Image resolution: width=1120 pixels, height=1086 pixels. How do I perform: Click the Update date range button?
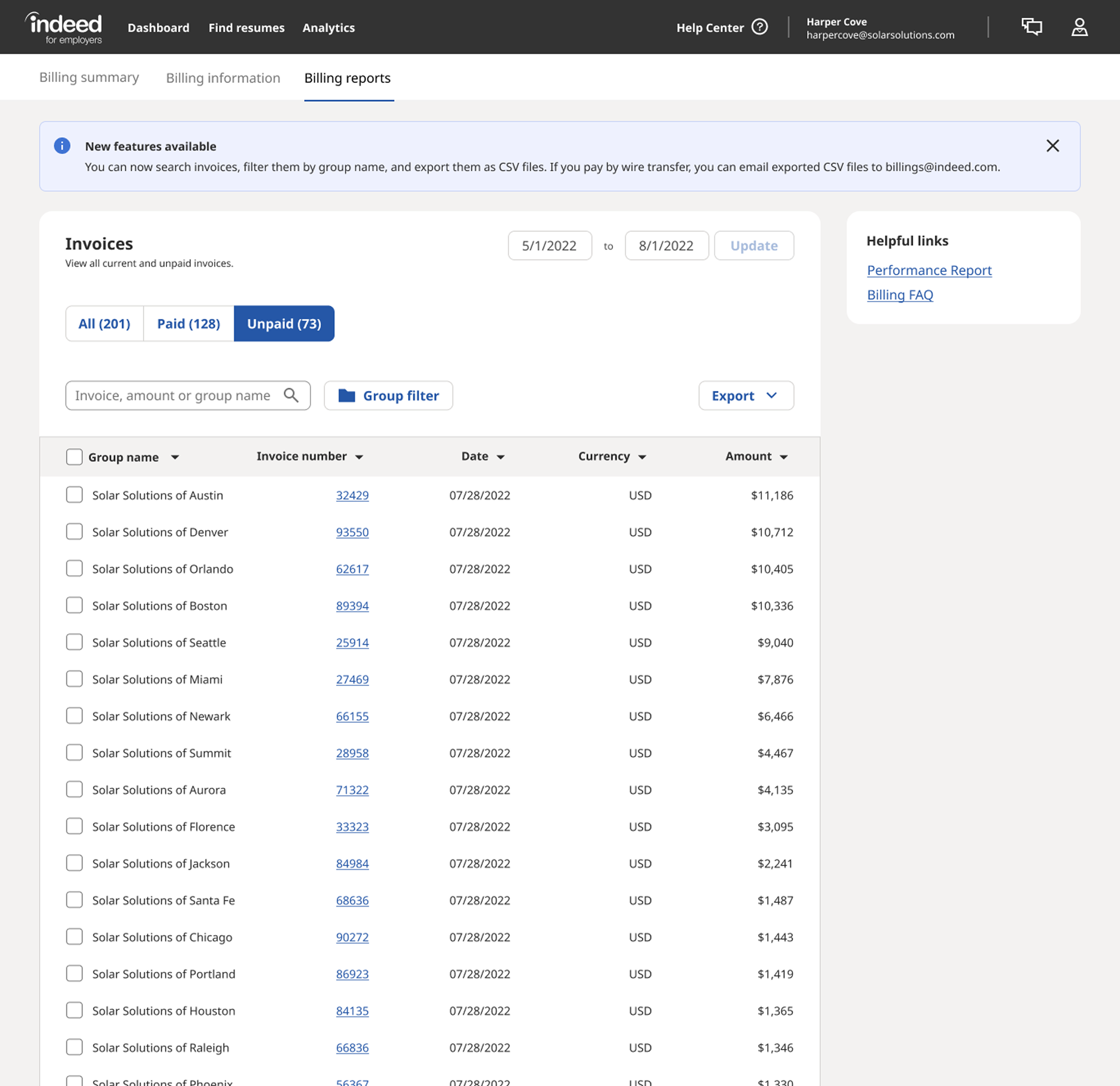coord(754,246)
